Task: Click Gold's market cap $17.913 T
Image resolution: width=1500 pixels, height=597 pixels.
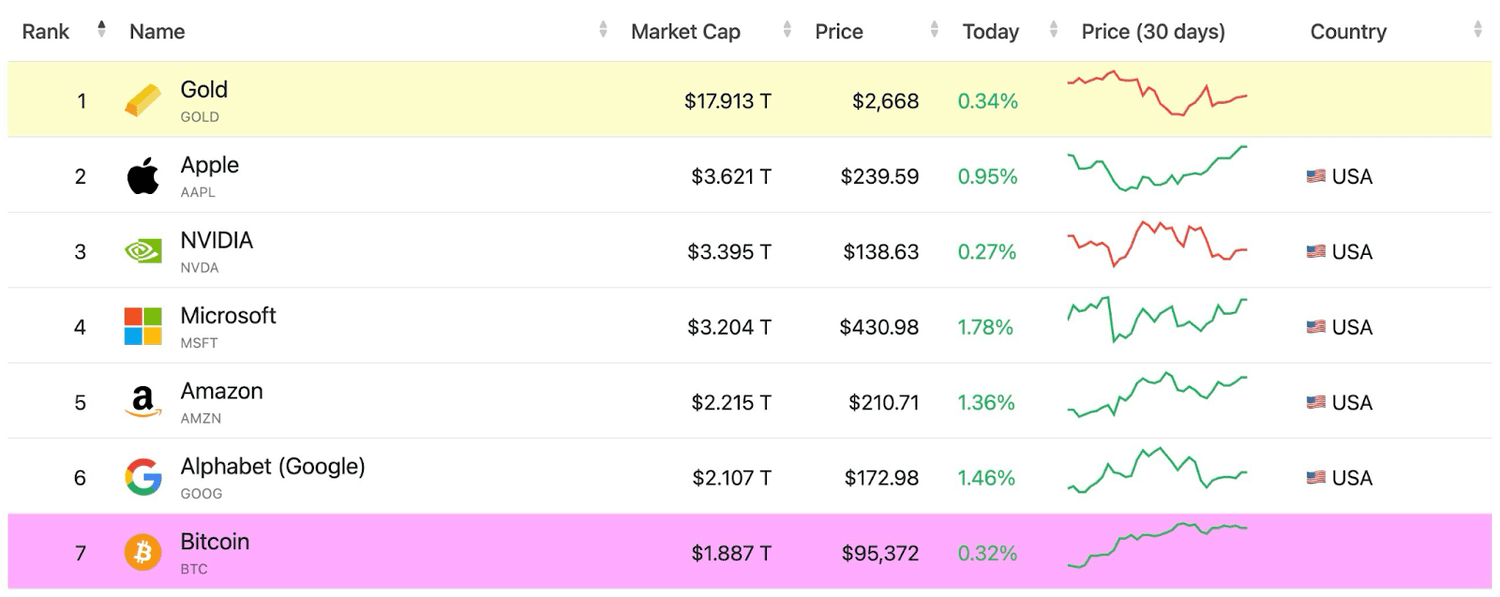Action: point(728,101)
